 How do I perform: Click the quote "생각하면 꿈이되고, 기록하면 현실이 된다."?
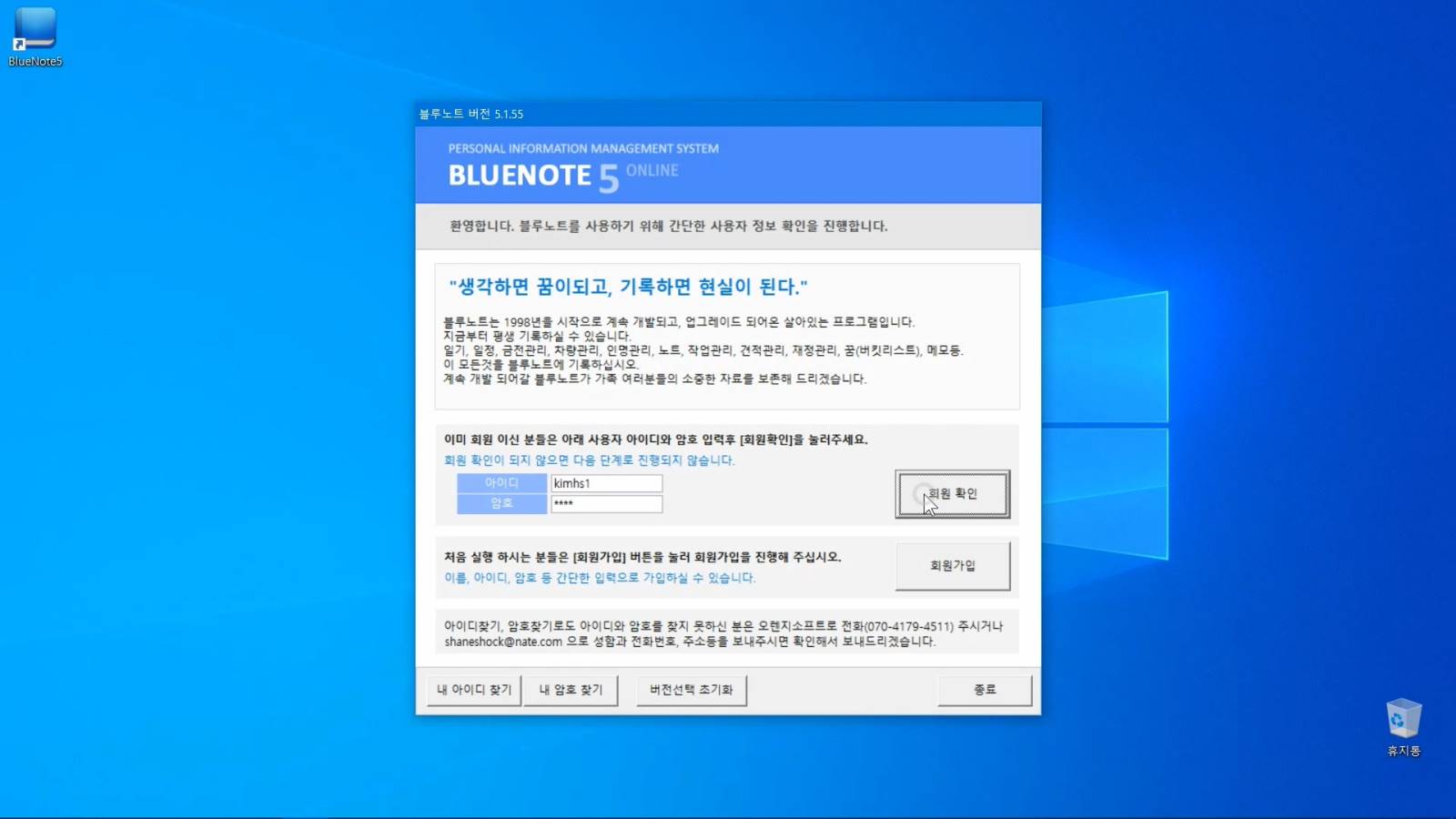628,287
